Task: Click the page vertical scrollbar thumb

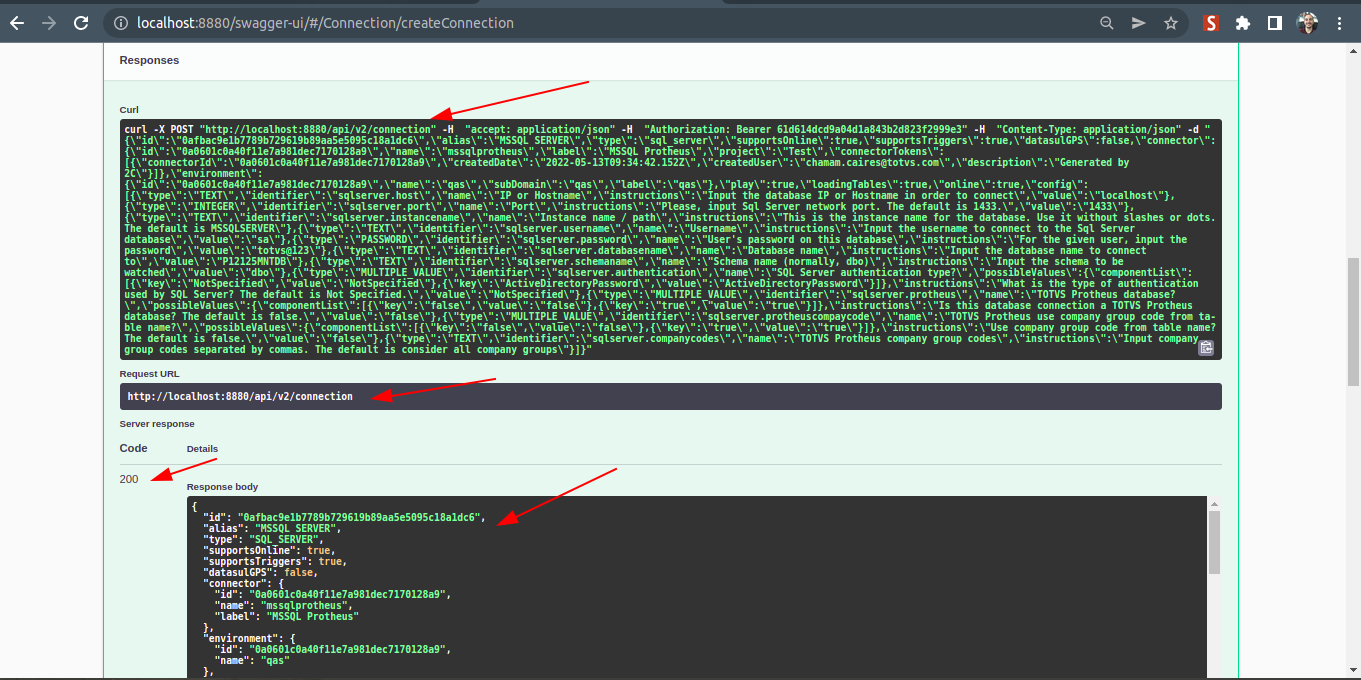Action: [1353, 321]
